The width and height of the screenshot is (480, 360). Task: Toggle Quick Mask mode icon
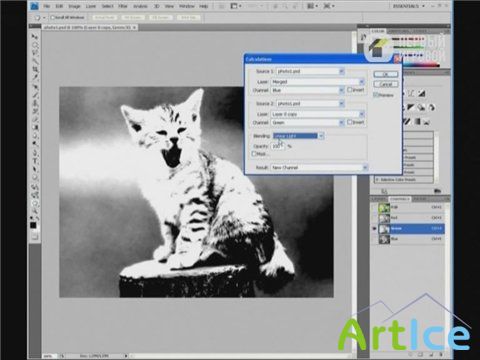(x=35, y=237)
